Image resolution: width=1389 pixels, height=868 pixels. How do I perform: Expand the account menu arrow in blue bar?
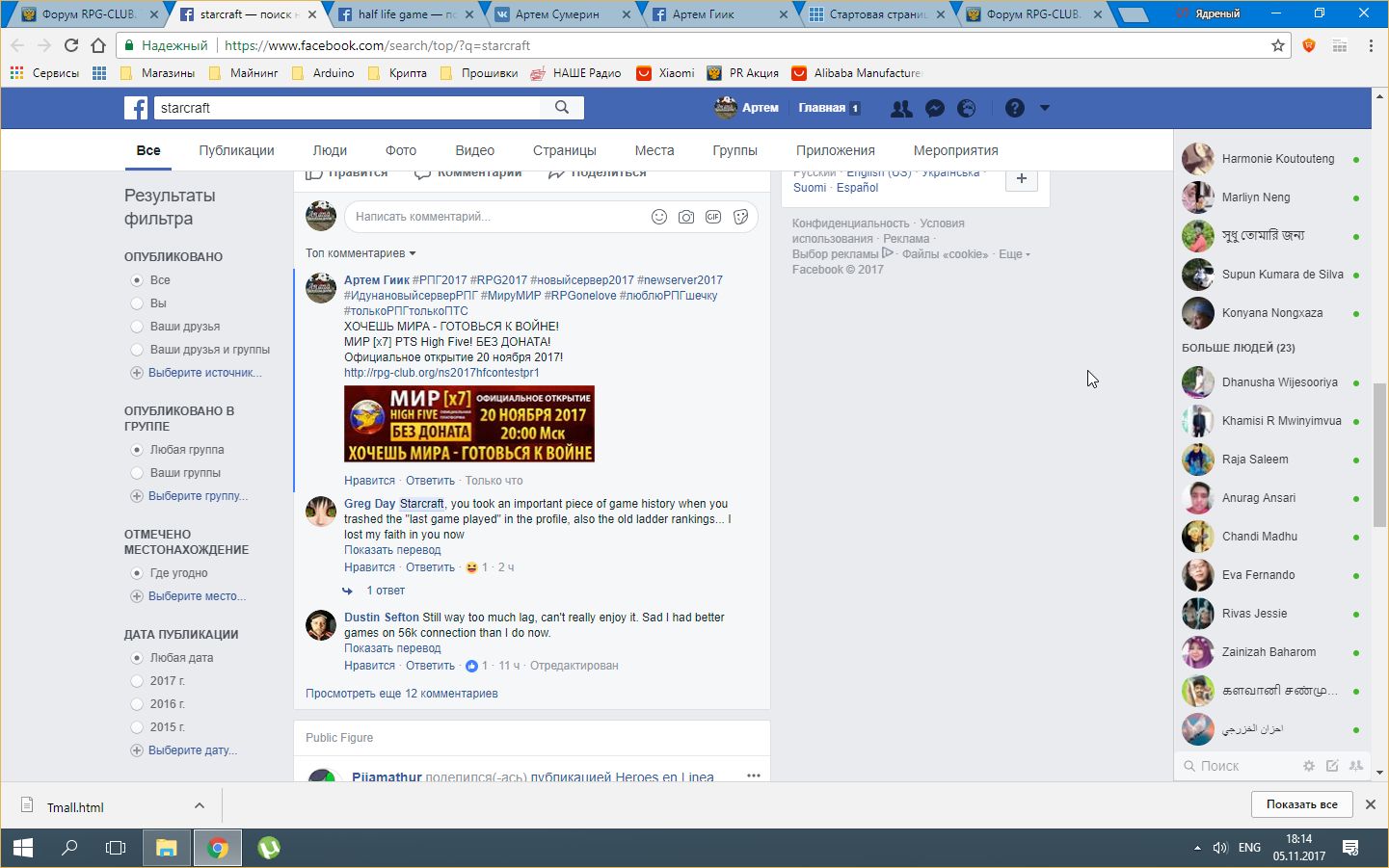point(1045,108)
